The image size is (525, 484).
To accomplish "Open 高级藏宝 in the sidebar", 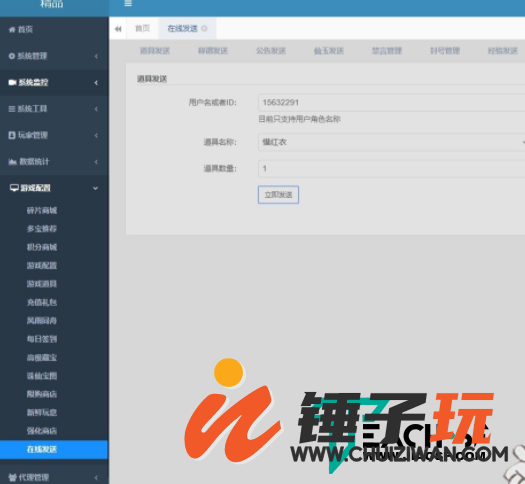I will coord(42,357).
